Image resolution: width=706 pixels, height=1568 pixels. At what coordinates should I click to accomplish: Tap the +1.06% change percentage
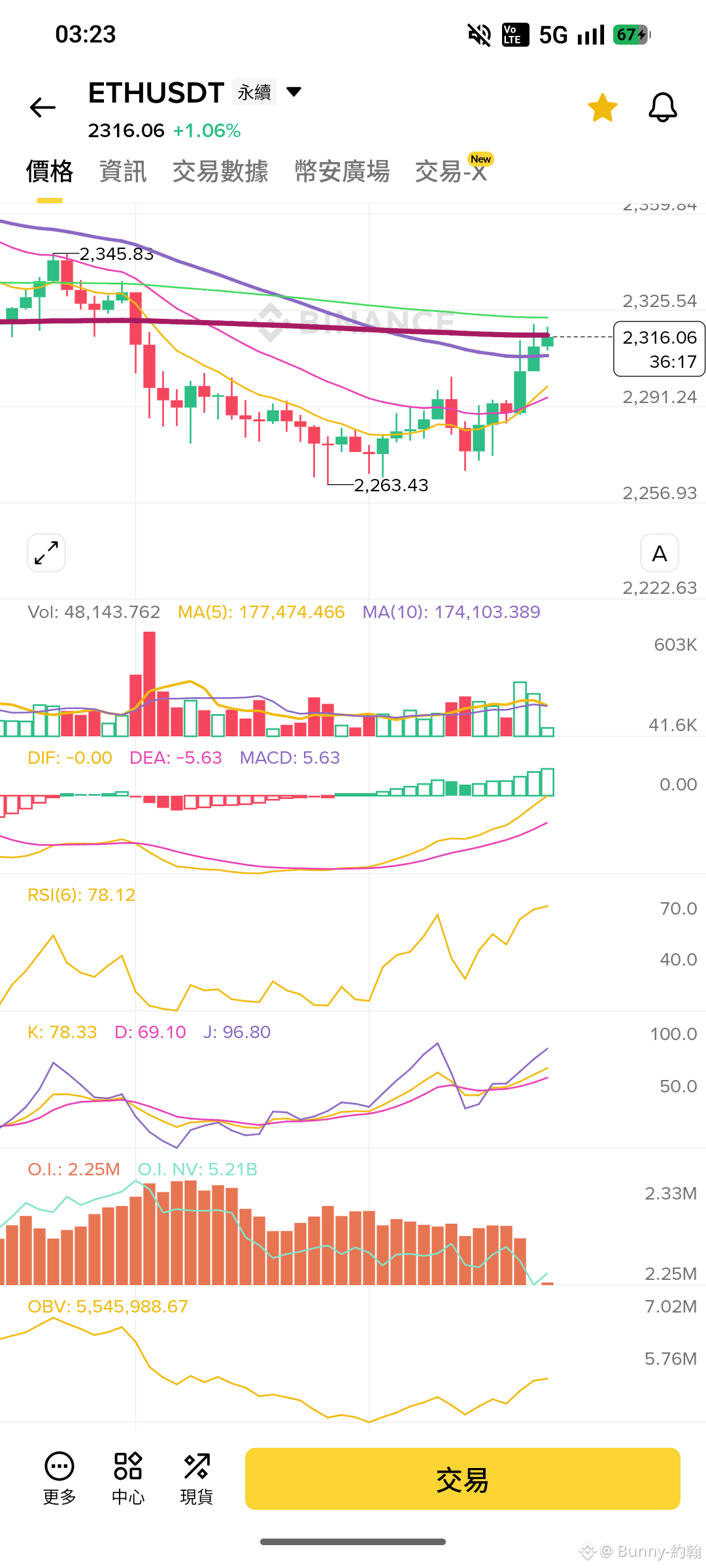(x=207, y=131)
